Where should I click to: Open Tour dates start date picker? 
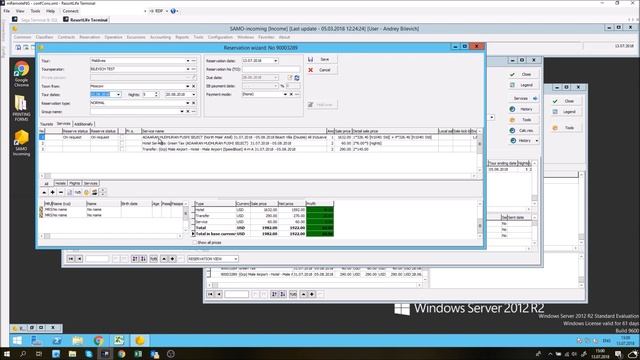pos(118,95)
